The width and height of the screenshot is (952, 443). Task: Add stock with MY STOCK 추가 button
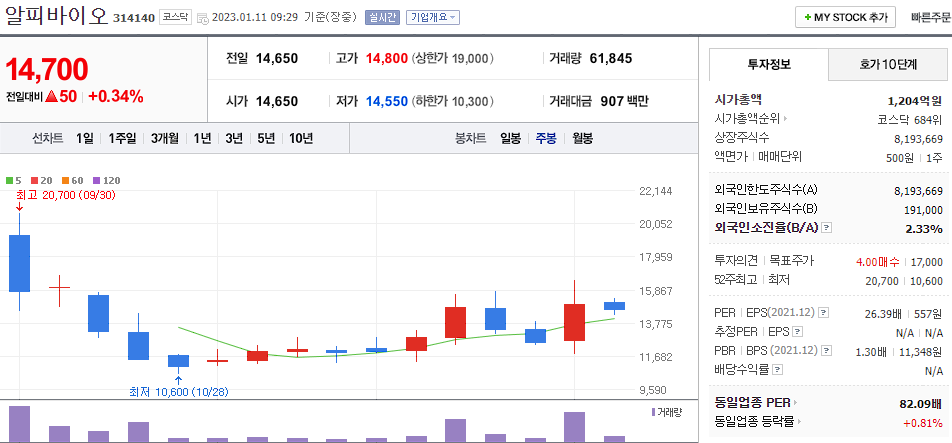[x=845, y=18]
